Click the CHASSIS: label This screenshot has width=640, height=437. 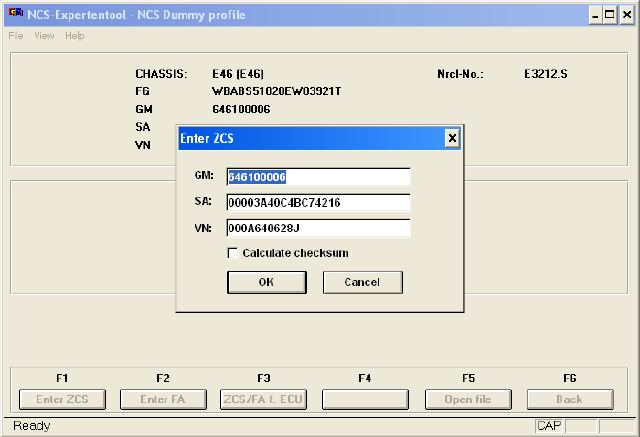[161, 74]
